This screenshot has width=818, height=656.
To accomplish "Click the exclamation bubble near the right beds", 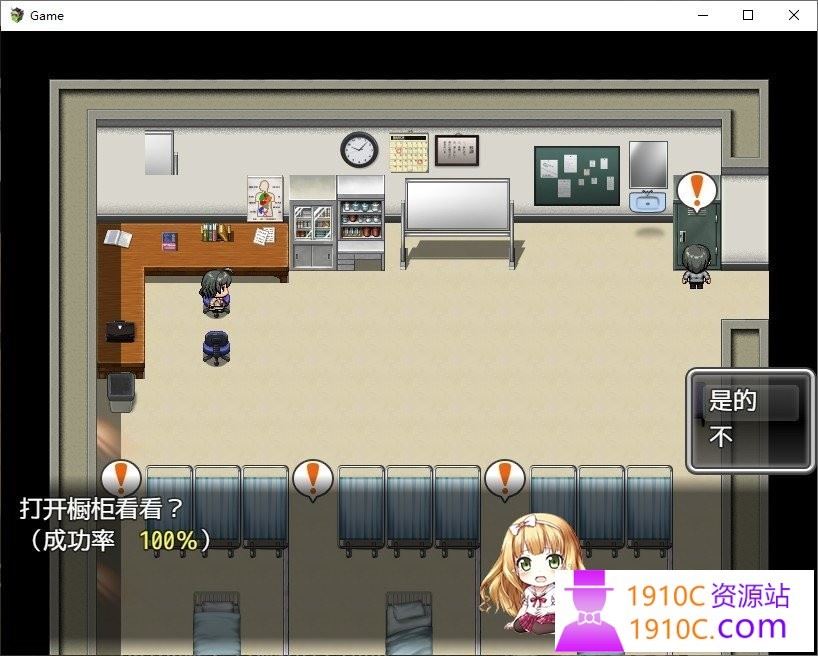I will coord(503,479).
